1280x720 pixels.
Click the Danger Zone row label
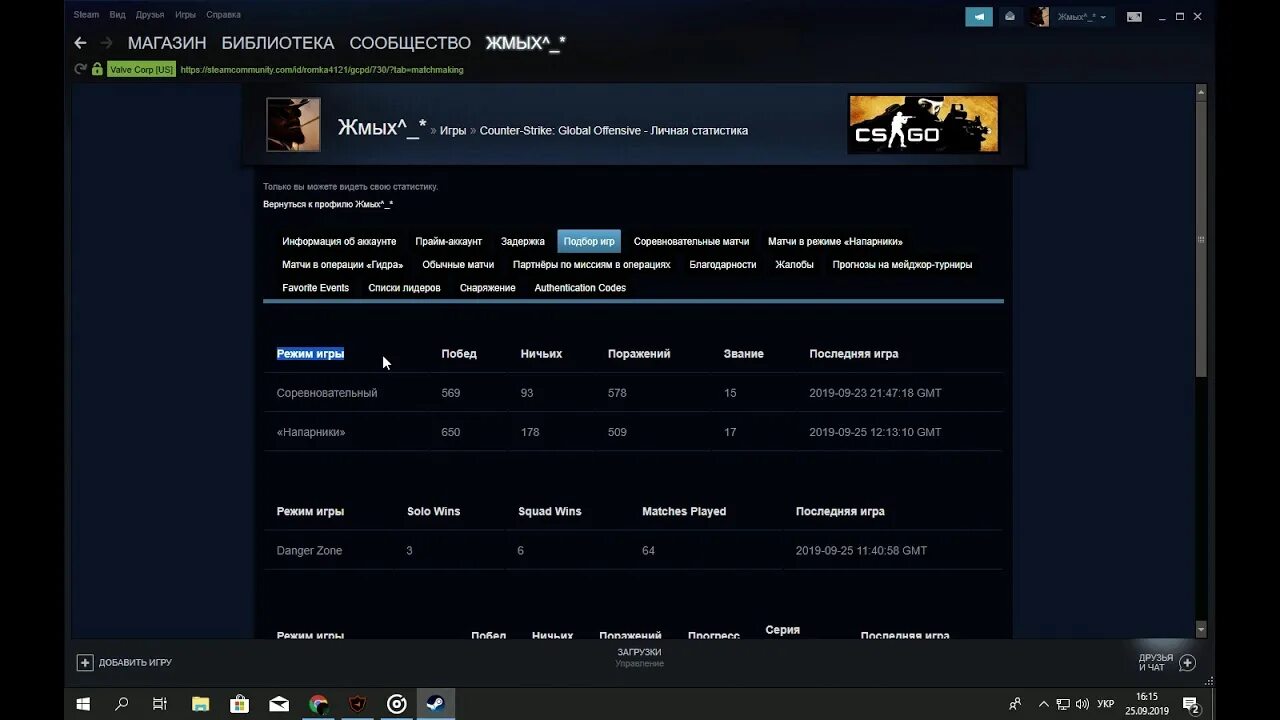[x=309, y=551]
